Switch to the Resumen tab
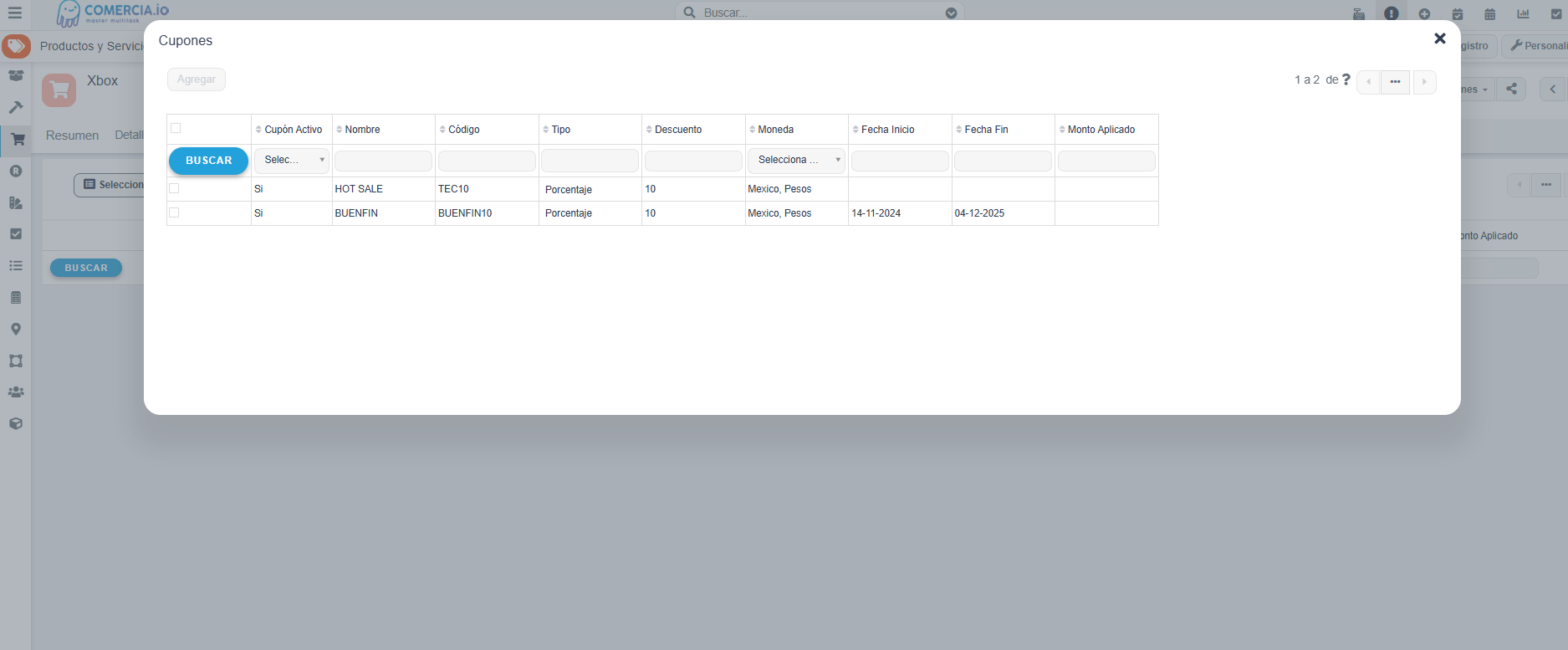1568x650 pixels. pyautogui.click(x=72, y=136)
